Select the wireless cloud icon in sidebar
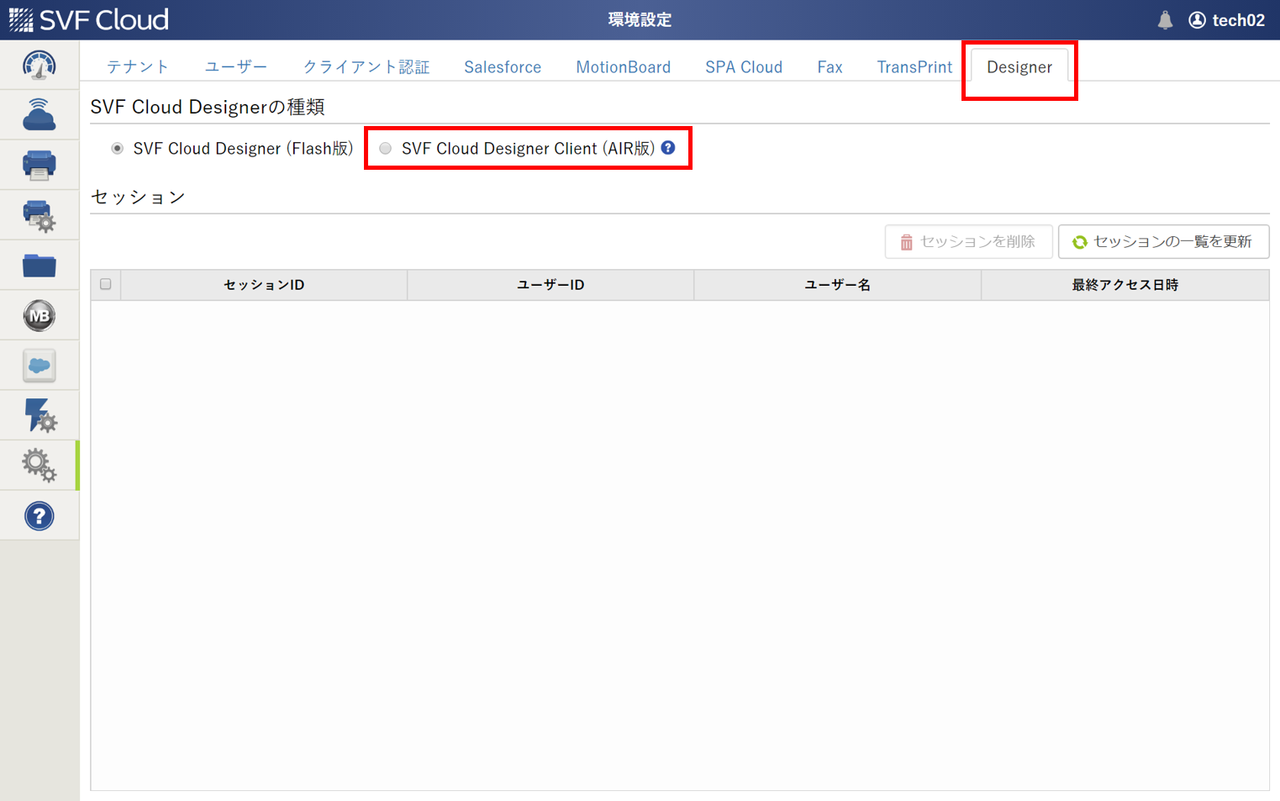This screenshot has height=801, width=1280. tap(39, 114)
